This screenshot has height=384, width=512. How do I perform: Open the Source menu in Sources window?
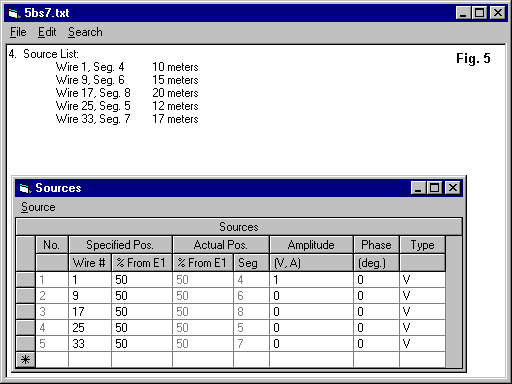tap(38, 207)
